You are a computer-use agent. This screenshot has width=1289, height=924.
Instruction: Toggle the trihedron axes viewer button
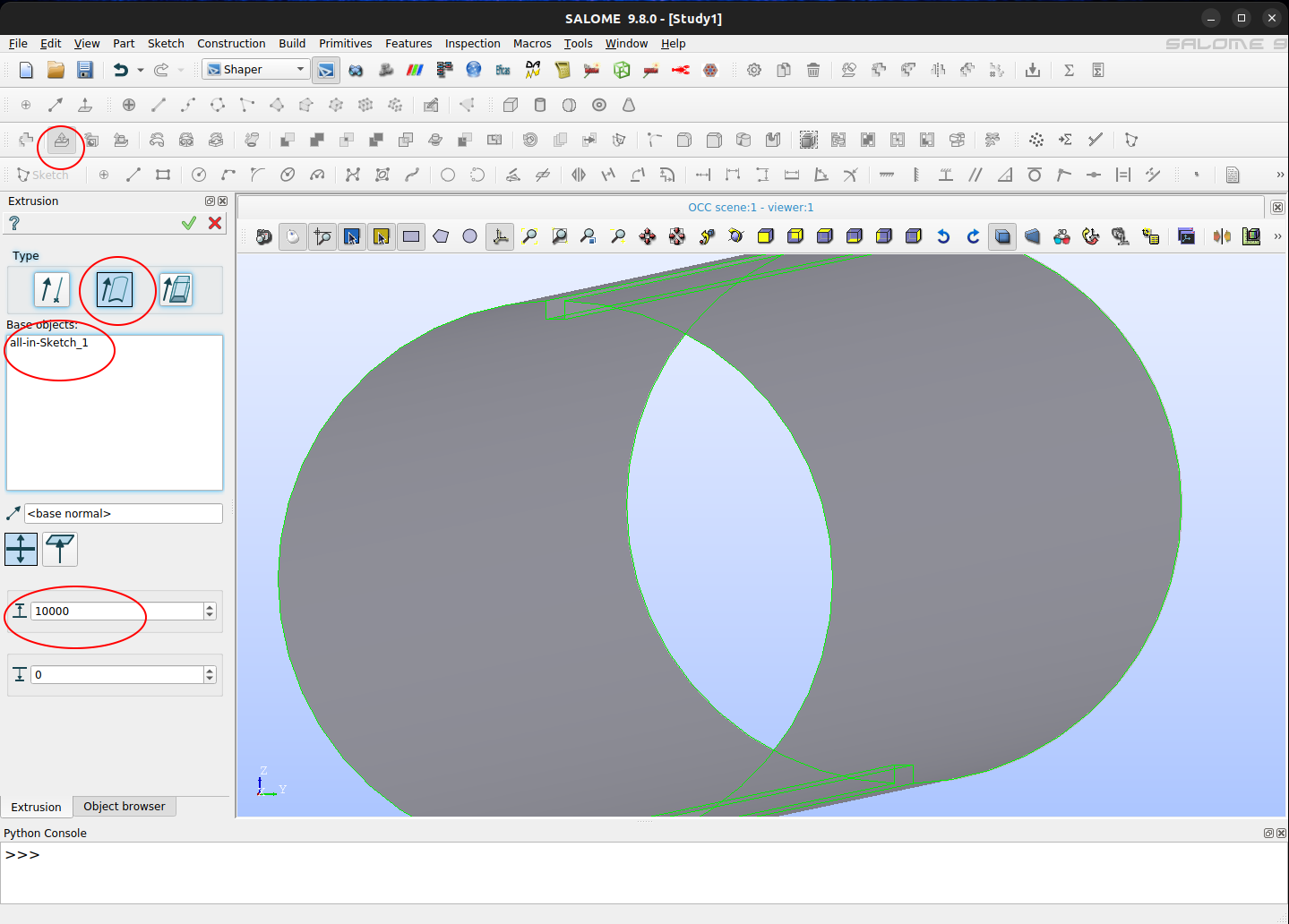[x=500, y=236]
